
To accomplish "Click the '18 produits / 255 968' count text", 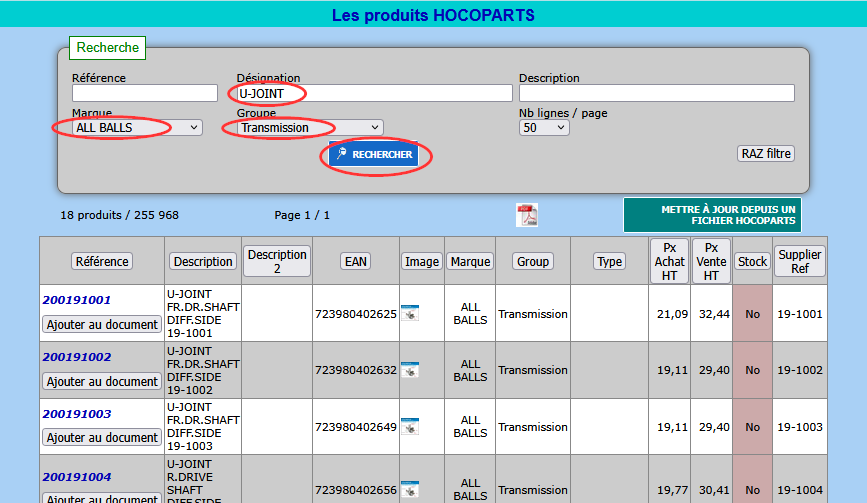I will click(119, 215).
